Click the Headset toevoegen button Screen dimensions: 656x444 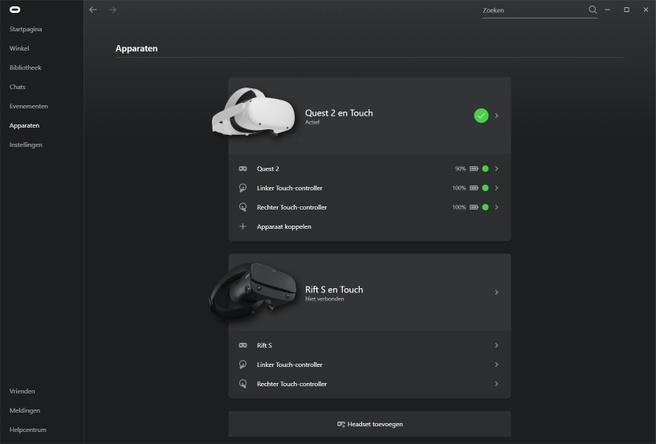point(369,424)
